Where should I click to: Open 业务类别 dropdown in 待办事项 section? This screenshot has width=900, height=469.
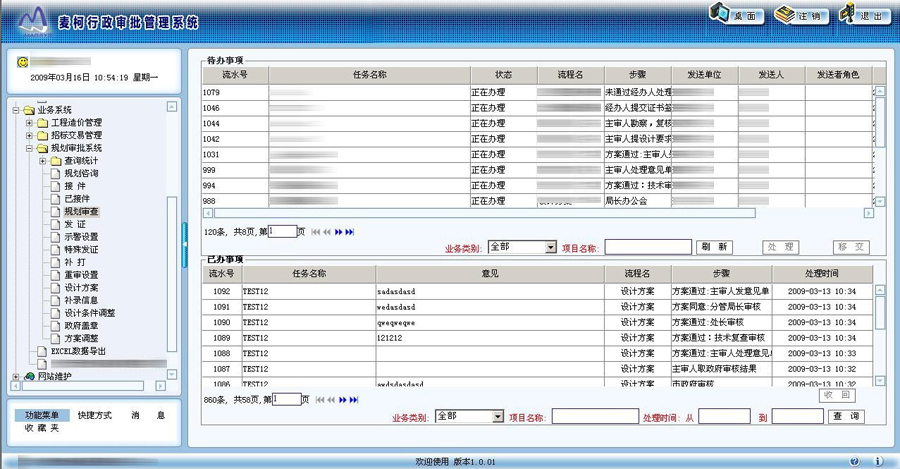click(x=551, y=247)
